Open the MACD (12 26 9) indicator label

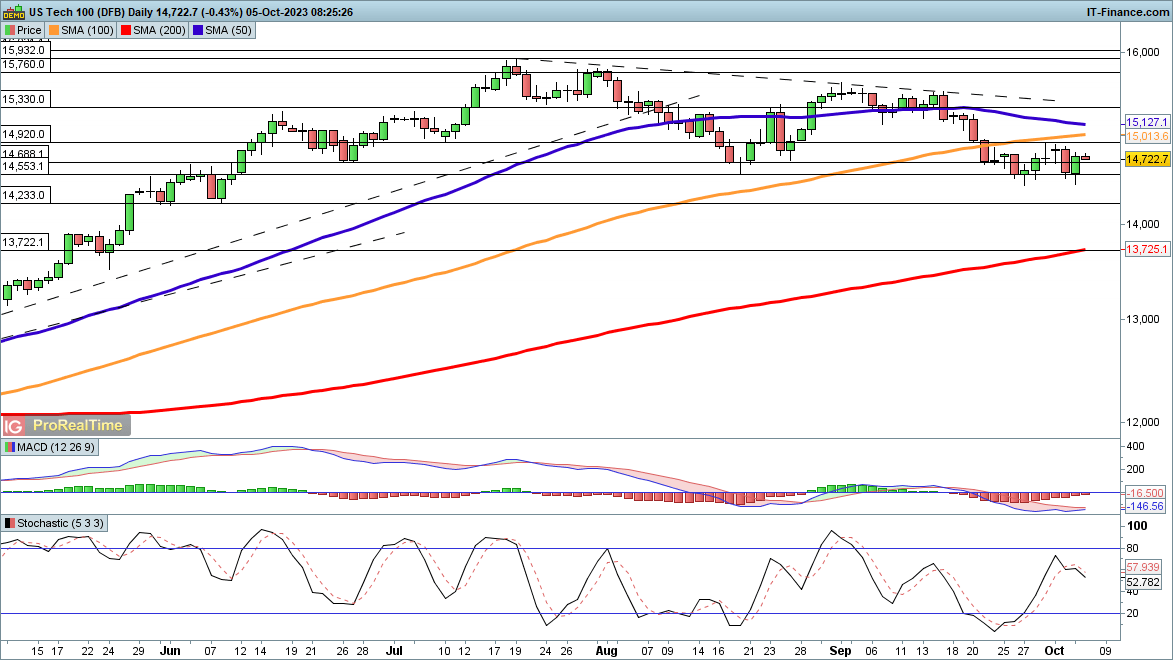[56, 447]
